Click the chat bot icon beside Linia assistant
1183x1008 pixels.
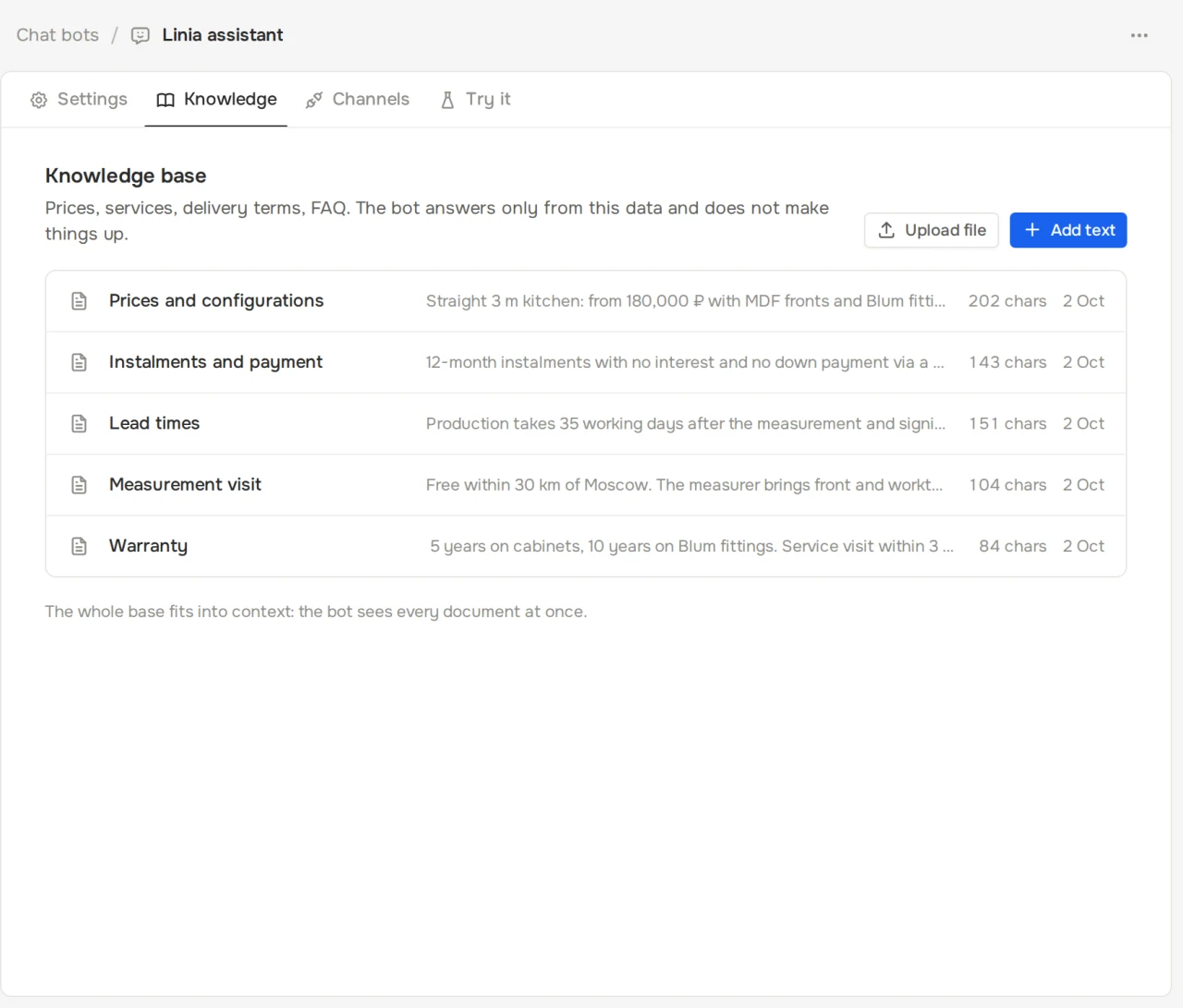coord(140,35)
